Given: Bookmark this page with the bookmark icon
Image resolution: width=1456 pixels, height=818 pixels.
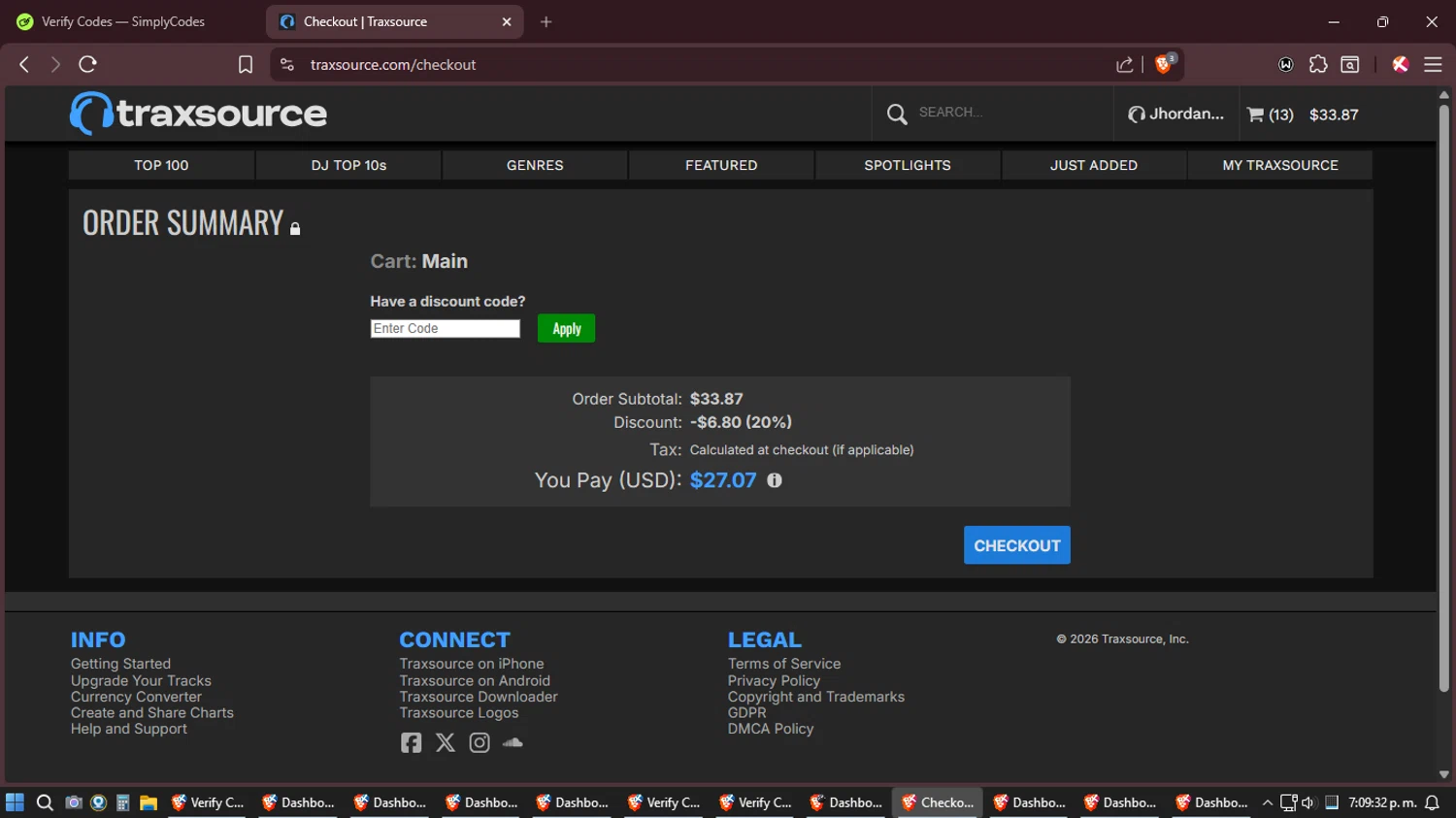Looking at the screenshot, I should [x=246, y=64].
